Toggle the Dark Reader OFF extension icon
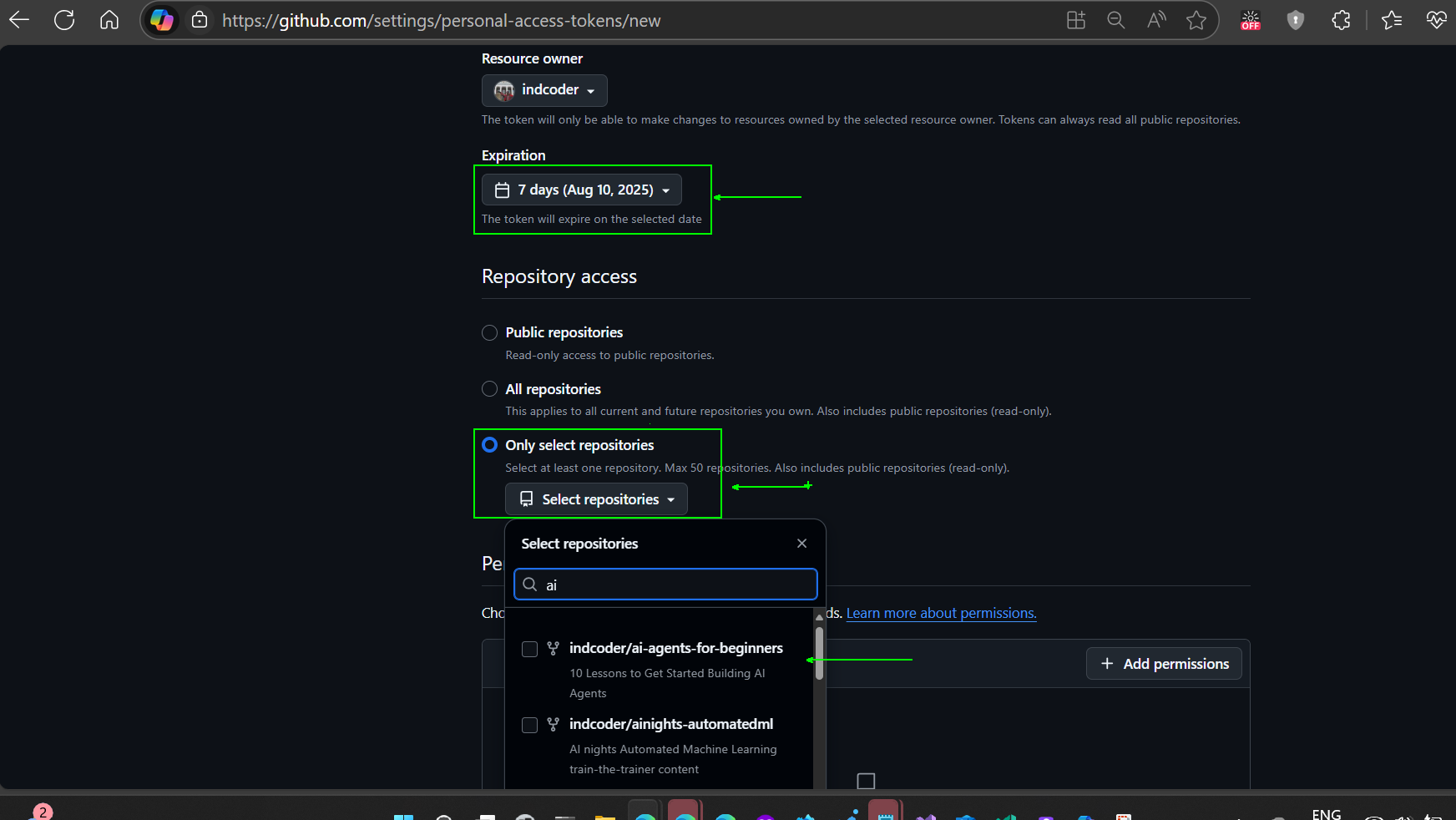Image resolution: width=1456 pixels, height=820 pixels. (x=1250, y=20)
